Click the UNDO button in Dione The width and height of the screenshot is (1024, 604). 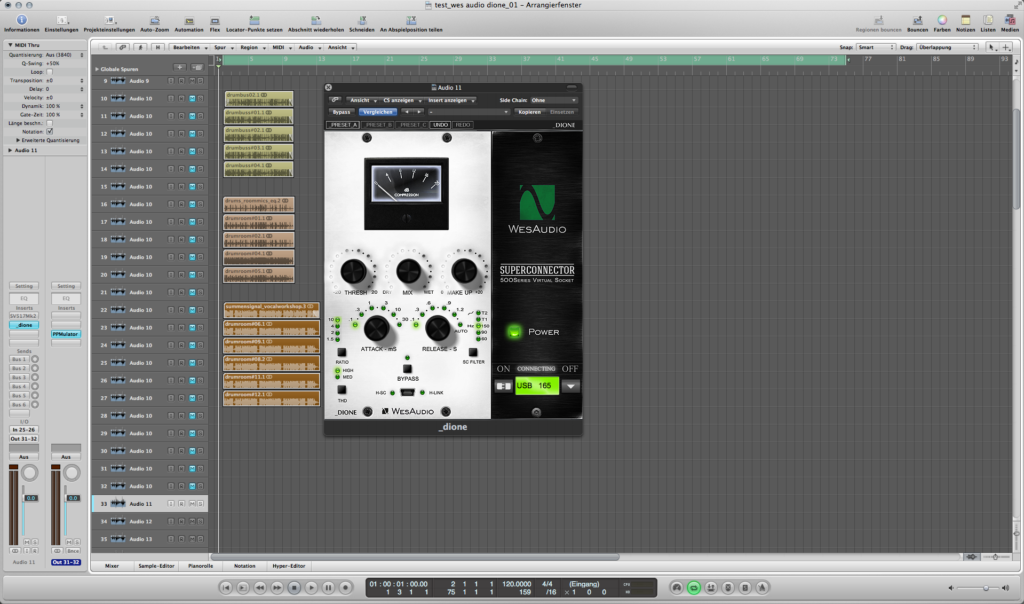(x=440, y=125)
